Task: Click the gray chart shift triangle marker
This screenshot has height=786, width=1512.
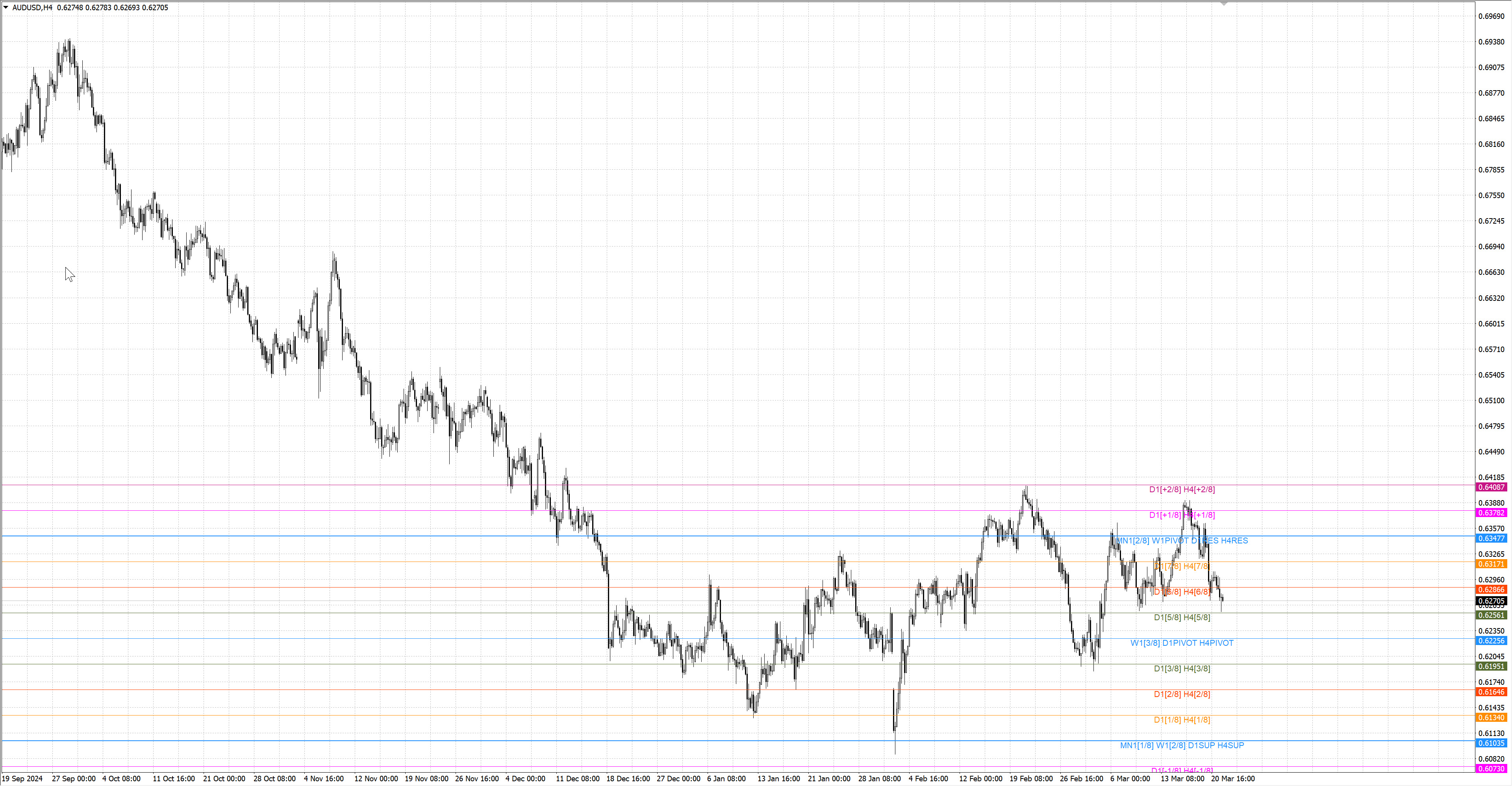Action: pyautogui.click(x=1224, y=4)
